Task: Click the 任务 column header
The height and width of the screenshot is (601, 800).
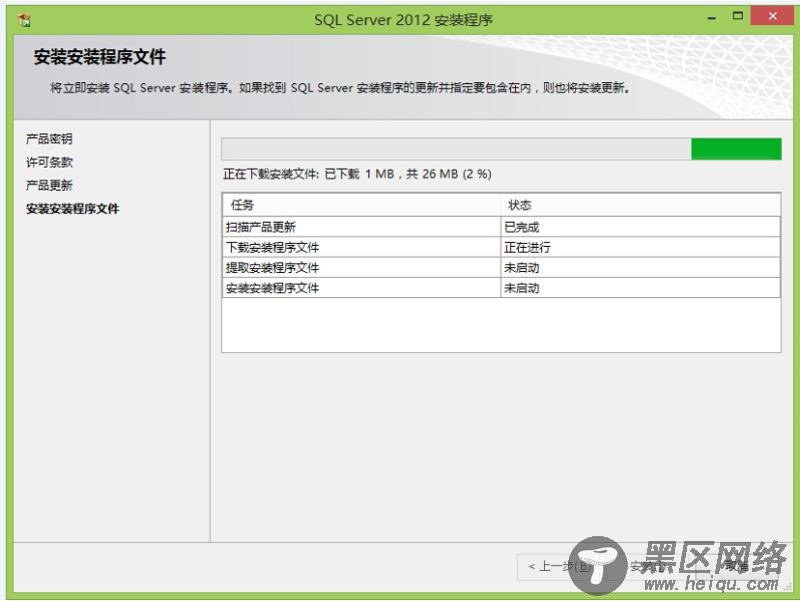Action: (361, 205)
